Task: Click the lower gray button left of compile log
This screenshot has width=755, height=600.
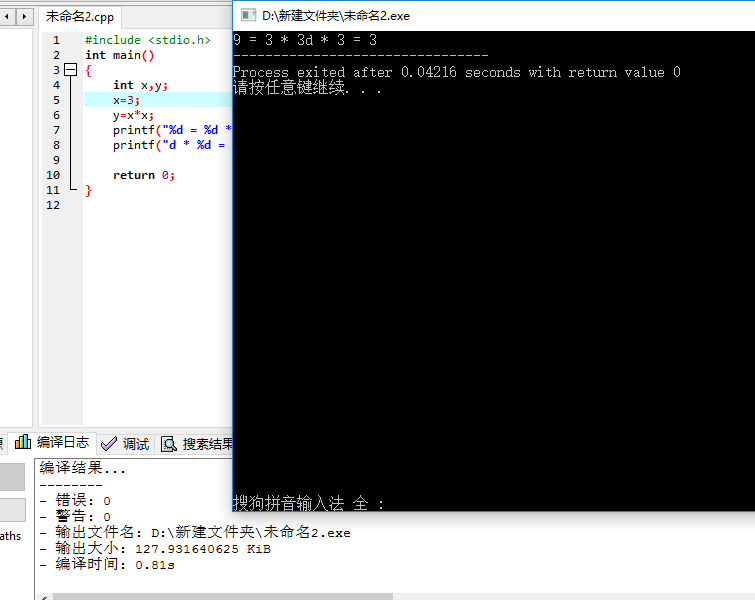Action: [x=13, y=510]
